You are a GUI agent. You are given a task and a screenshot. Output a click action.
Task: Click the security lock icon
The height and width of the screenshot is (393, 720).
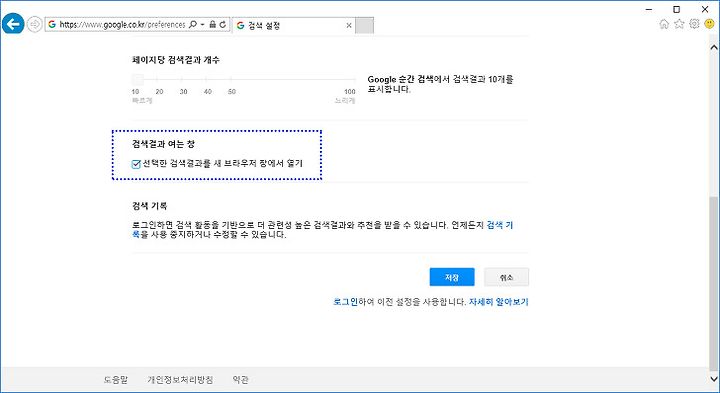(x=213, y=24)
